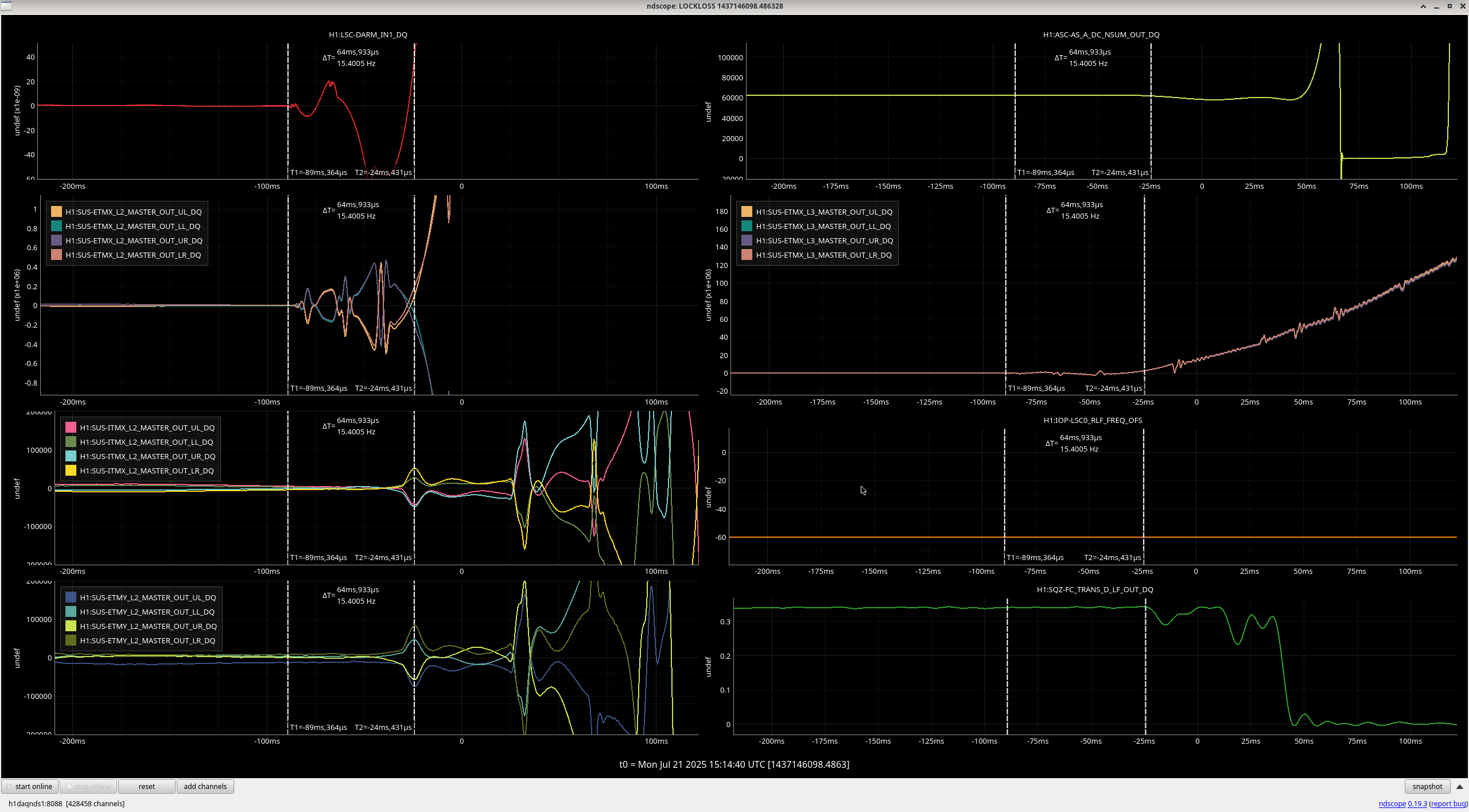
Task: Toggle the ETMY_L2_MASTER_OUT_UL_DQ blue legend marker
Action: pos(71,597)
